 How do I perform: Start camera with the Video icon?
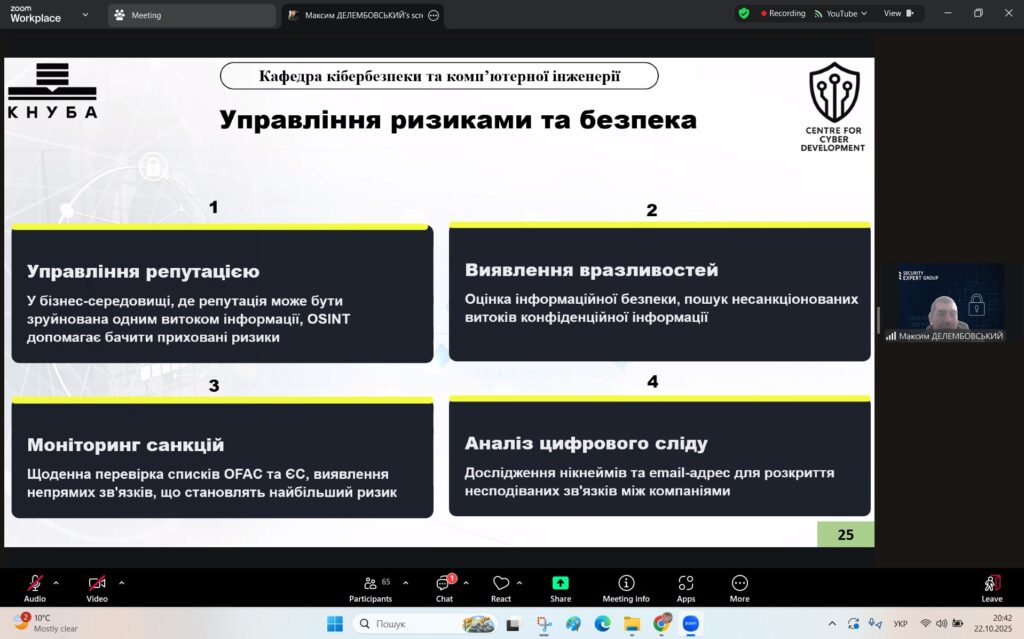(x=97, y=584)
